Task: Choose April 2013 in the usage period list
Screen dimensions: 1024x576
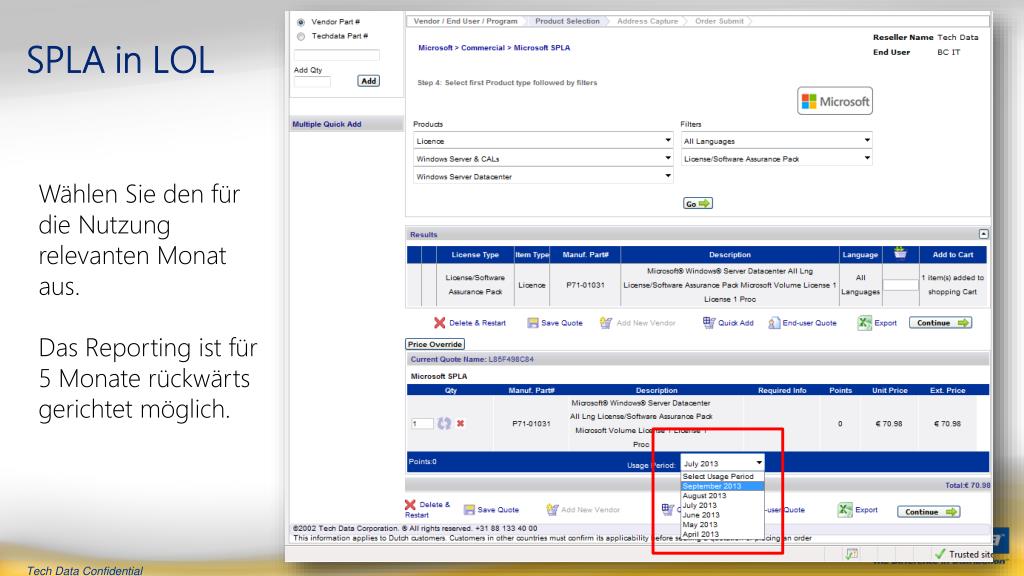Action: [722, 534]
